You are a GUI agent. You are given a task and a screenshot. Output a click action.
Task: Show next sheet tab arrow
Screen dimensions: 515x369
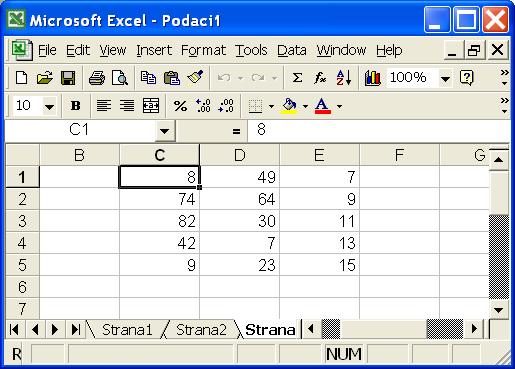(55, 329)
